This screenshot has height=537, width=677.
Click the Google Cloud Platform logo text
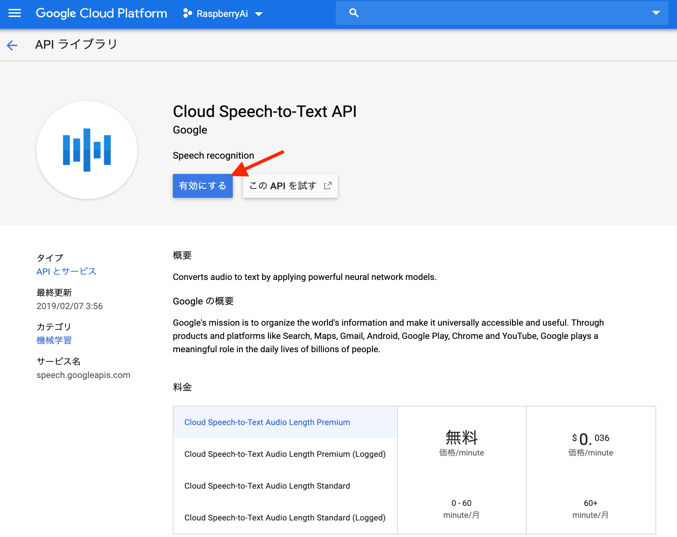(x=101, y=13)
